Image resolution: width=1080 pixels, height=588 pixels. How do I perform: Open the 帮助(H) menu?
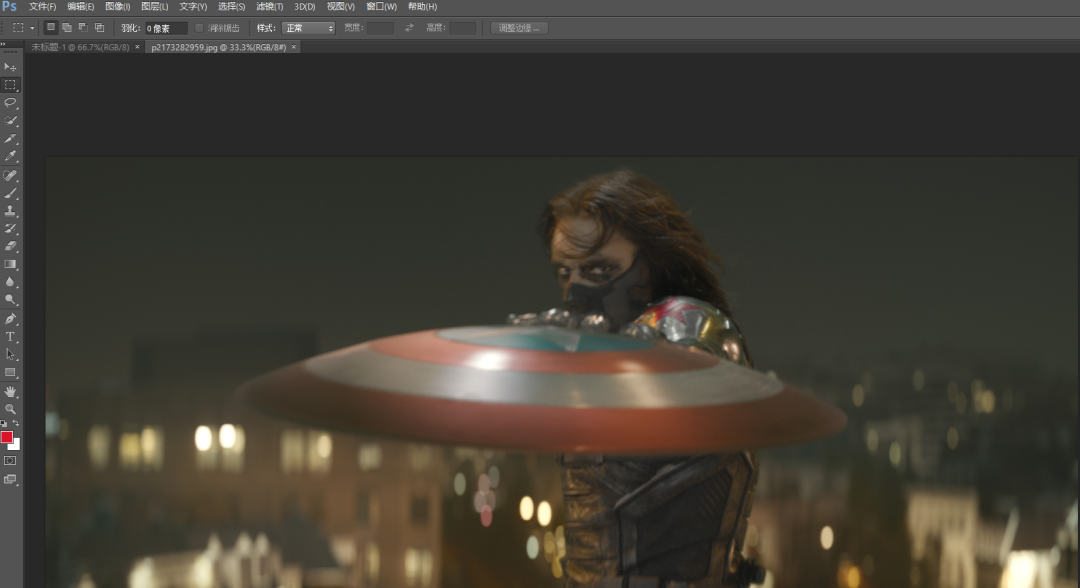pos(422,6)
